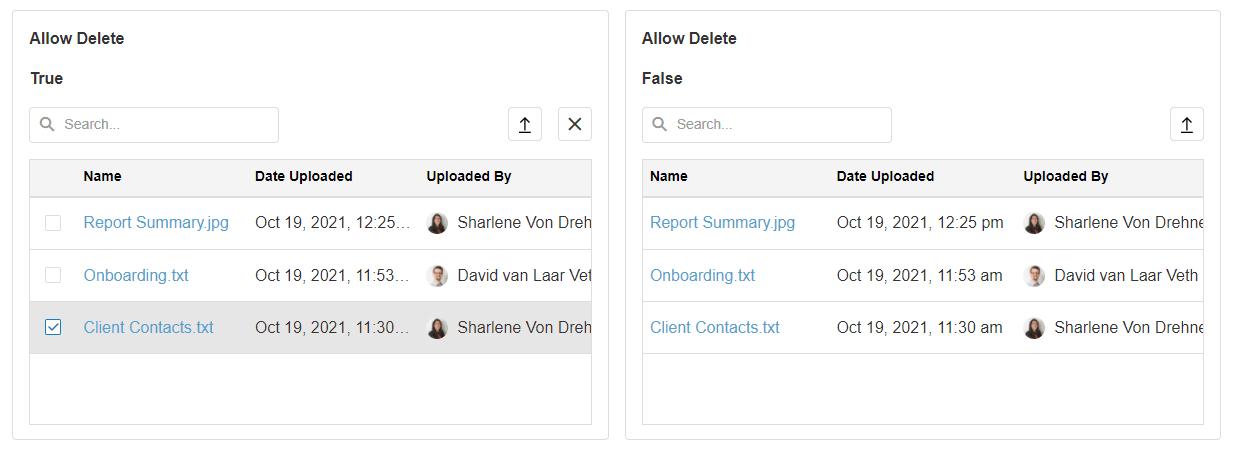The width and height of the screenshot is (1235, 451).
Task: Click Sharlene's avatar in the left Report Summary row
Action: [437, 223]
